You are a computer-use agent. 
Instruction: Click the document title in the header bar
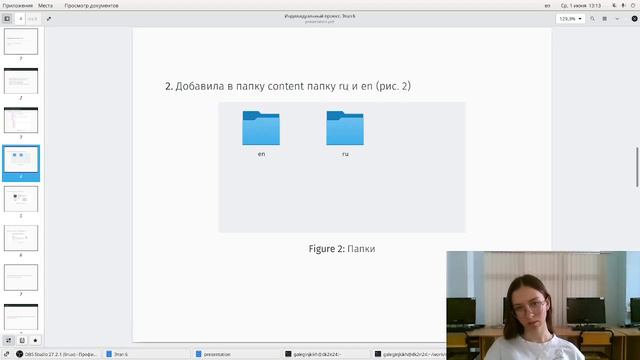point(320,16)
